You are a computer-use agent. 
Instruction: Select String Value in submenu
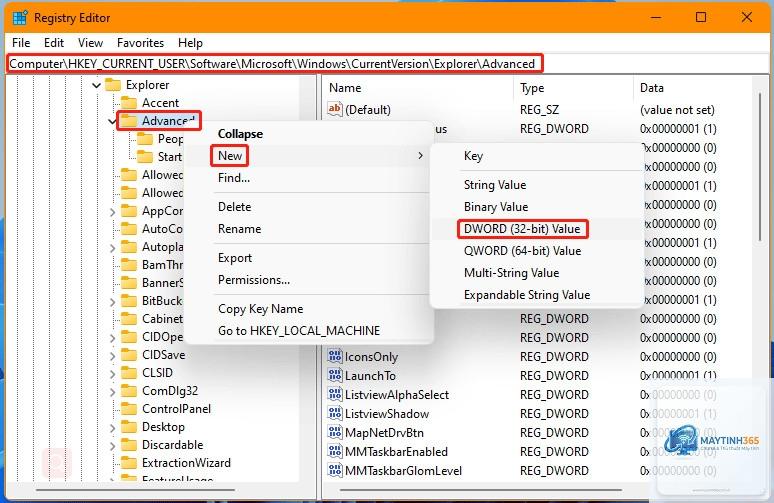[x=538, y=185]
